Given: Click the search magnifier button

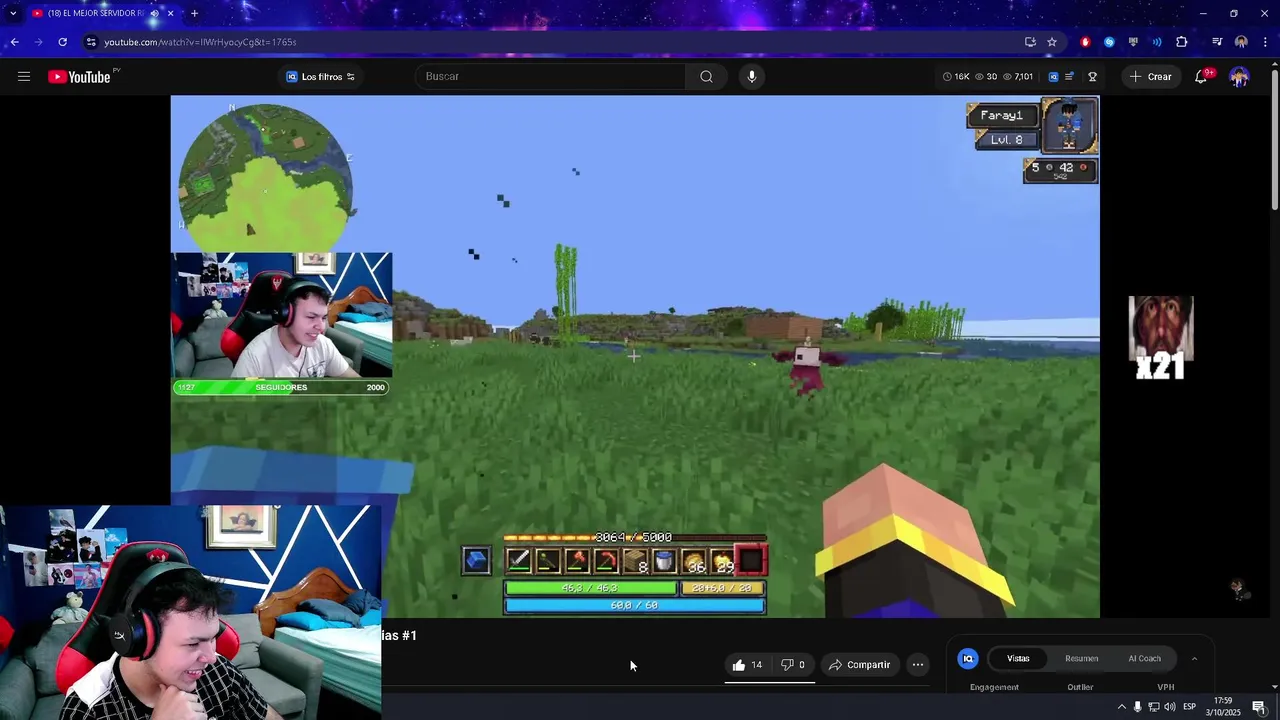Looking at the screenshot, I should [x=706, y=77].
